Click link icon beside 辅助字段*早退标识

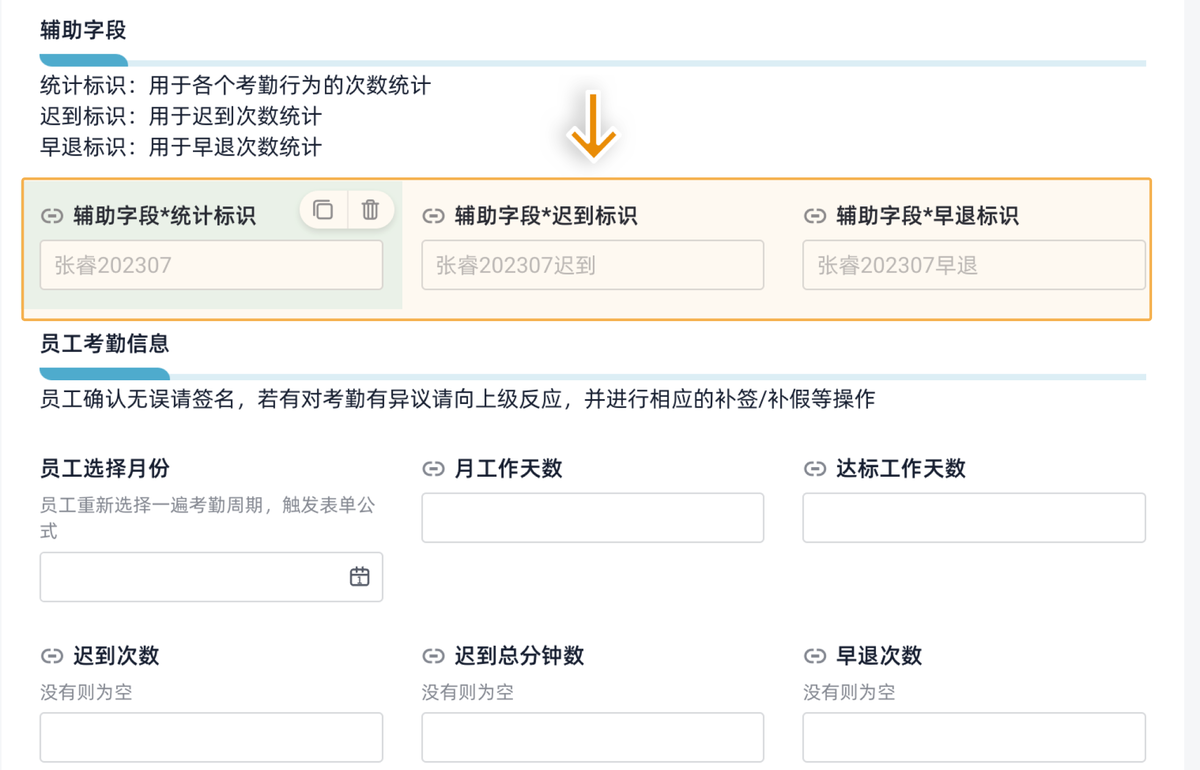pyautogui.click(x=815, y=216)
